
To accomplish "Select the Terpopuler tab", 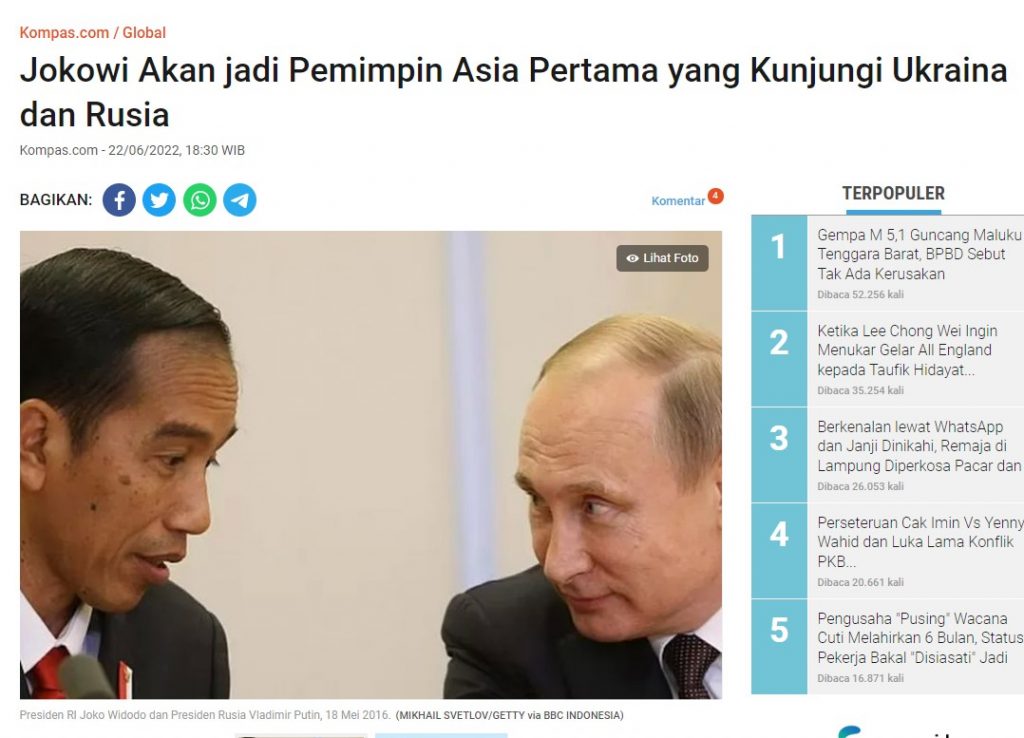I will (x=893, y=194).
